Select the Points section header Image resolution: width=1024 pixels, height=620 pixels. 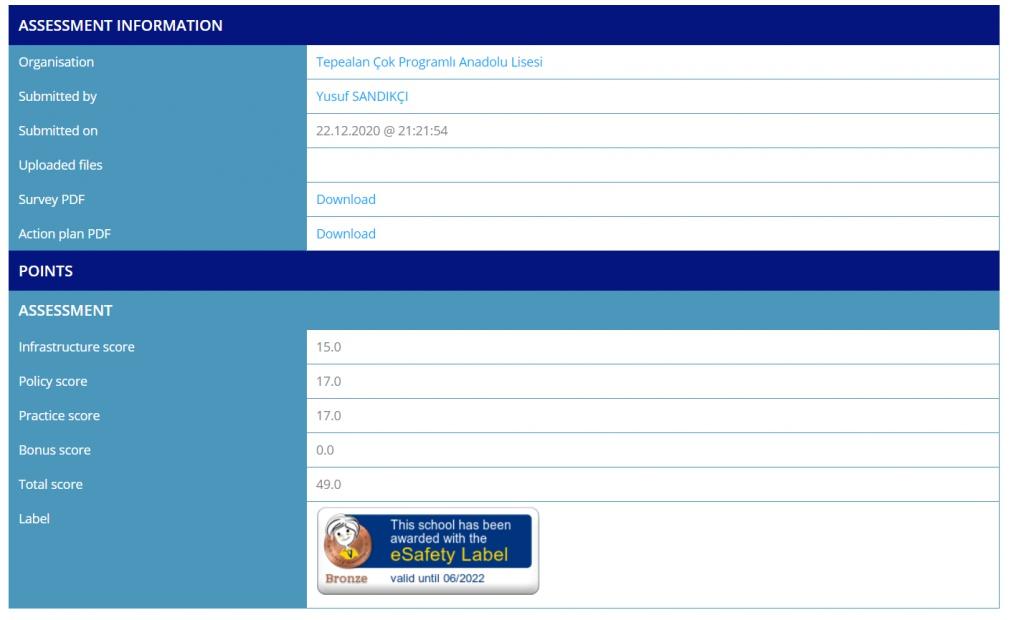(x=46, y=271)
